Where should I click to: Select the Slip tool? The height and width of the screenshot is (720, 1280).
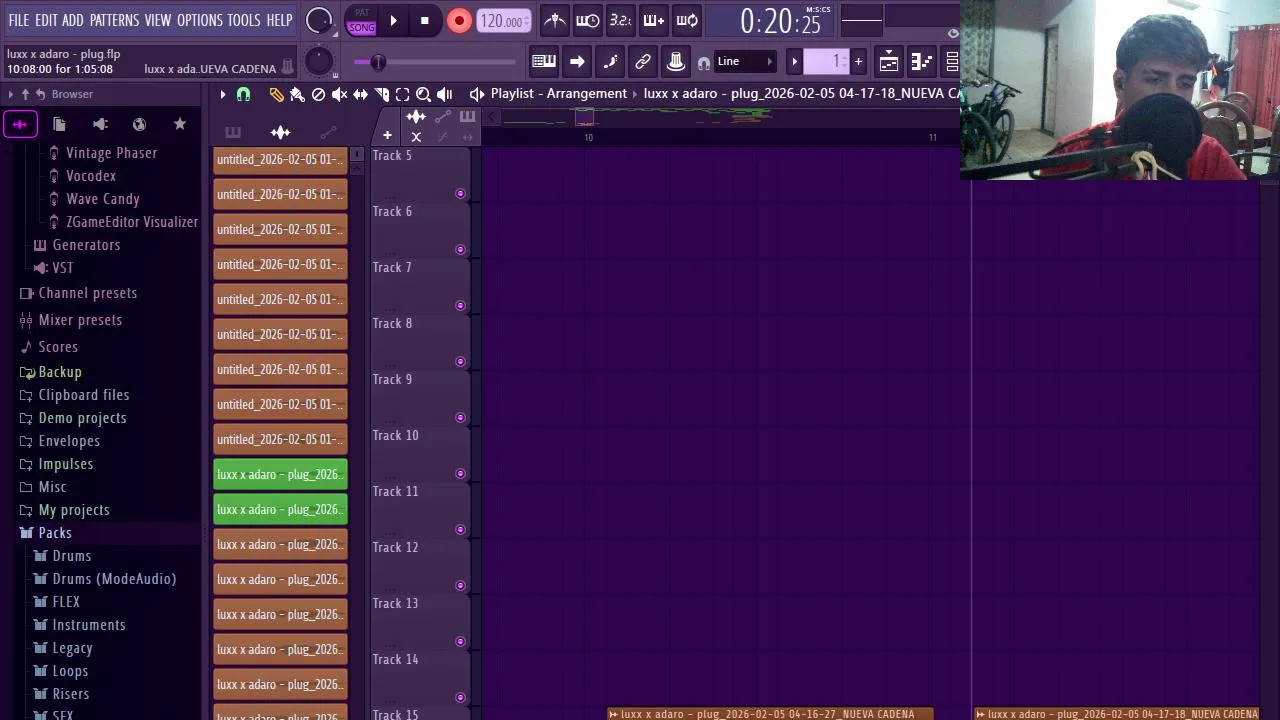[360, 94]
